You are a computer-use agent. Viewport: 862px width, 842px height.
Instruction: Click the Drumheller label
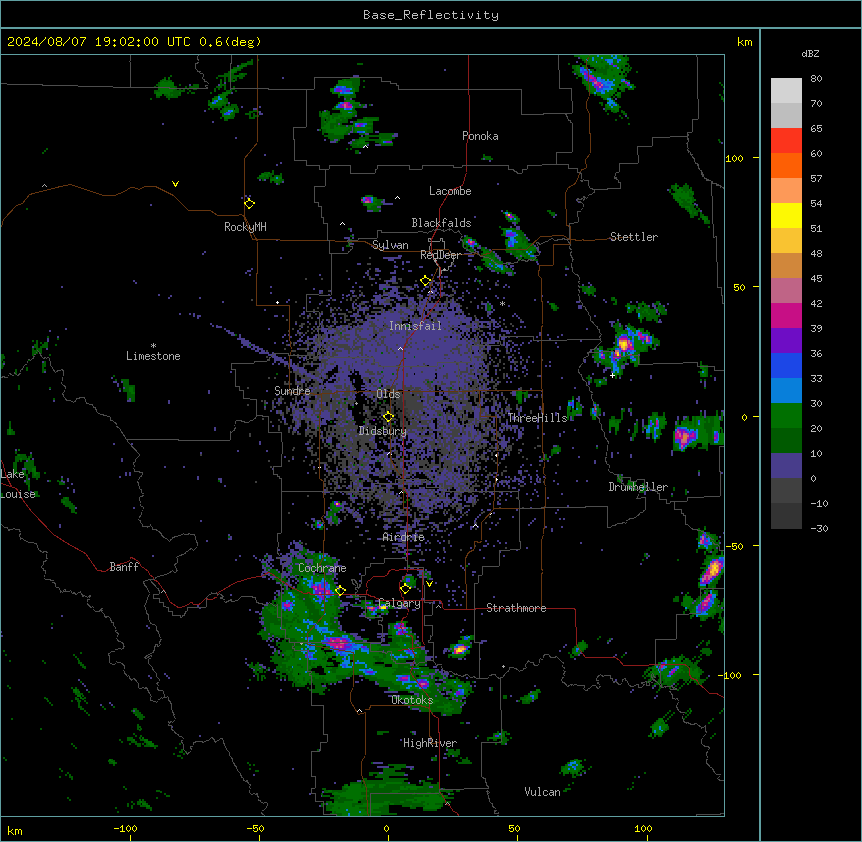(638, 487)
